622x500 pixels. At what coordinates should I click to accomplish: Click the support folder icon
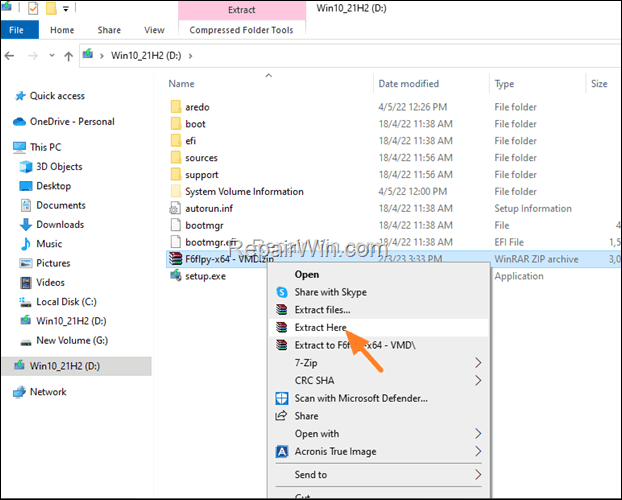(x=176, y=175)
